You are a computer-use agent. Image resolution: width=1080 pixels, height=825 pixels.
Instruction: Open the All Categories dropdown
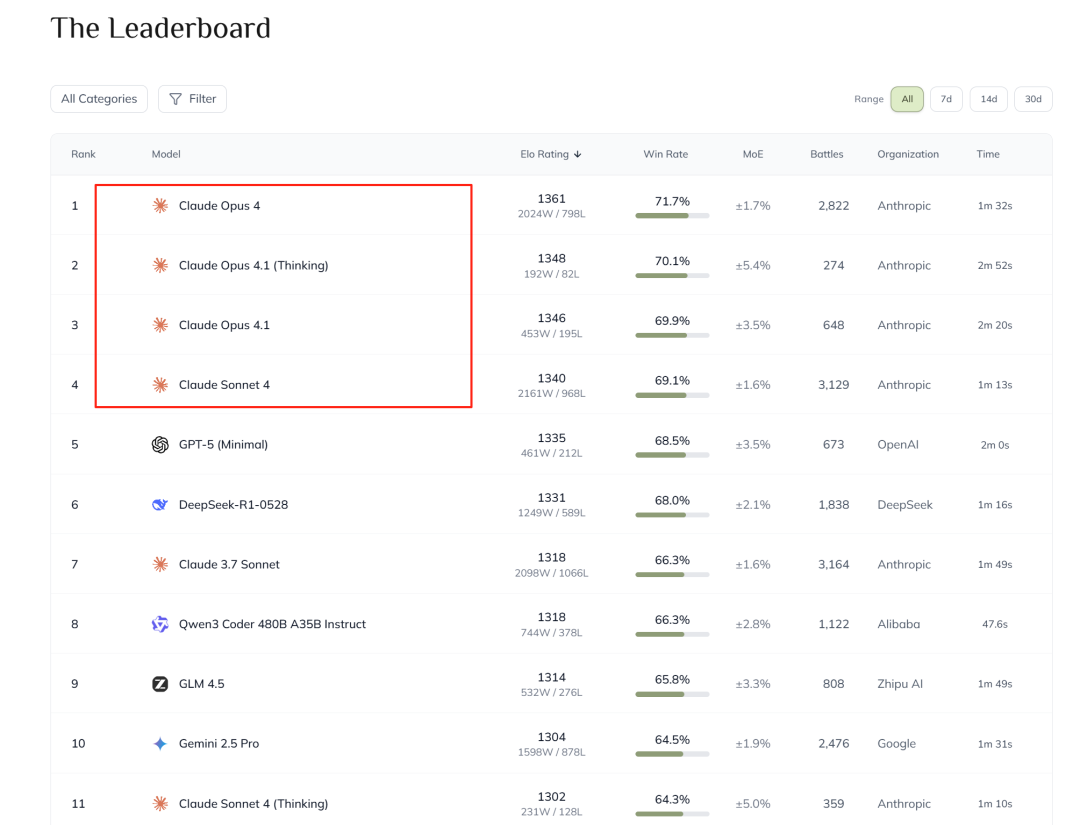99,99
